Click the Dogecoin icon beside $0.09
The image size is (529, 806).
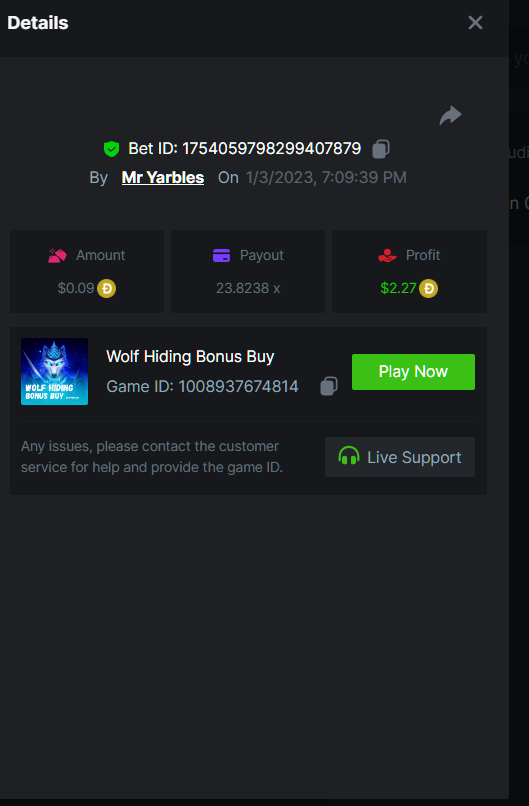tap(106, 288)
